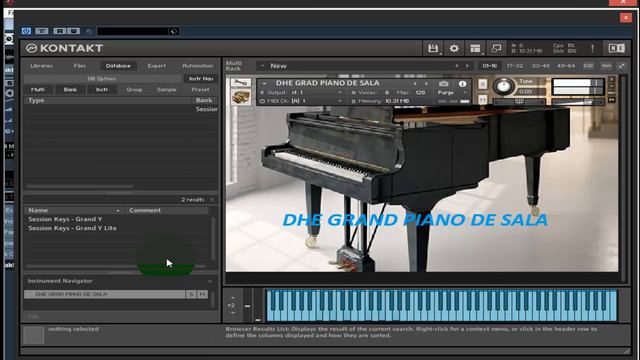Image resolution: width=640 pixels, height=360 pixels.
Task: Open the Automation tab
Action: pos(198,66)
